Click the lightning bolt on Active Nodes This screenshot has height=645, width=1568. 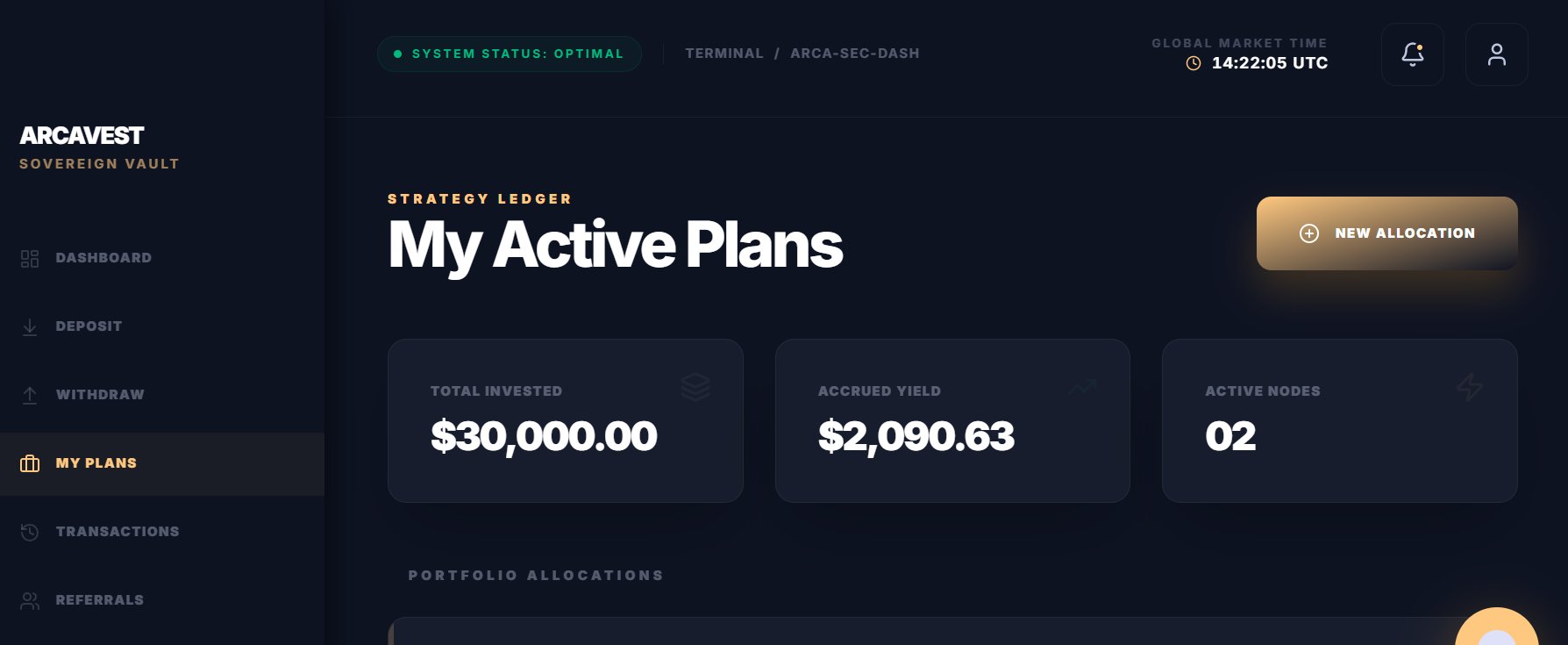[x=1470, y=386]
